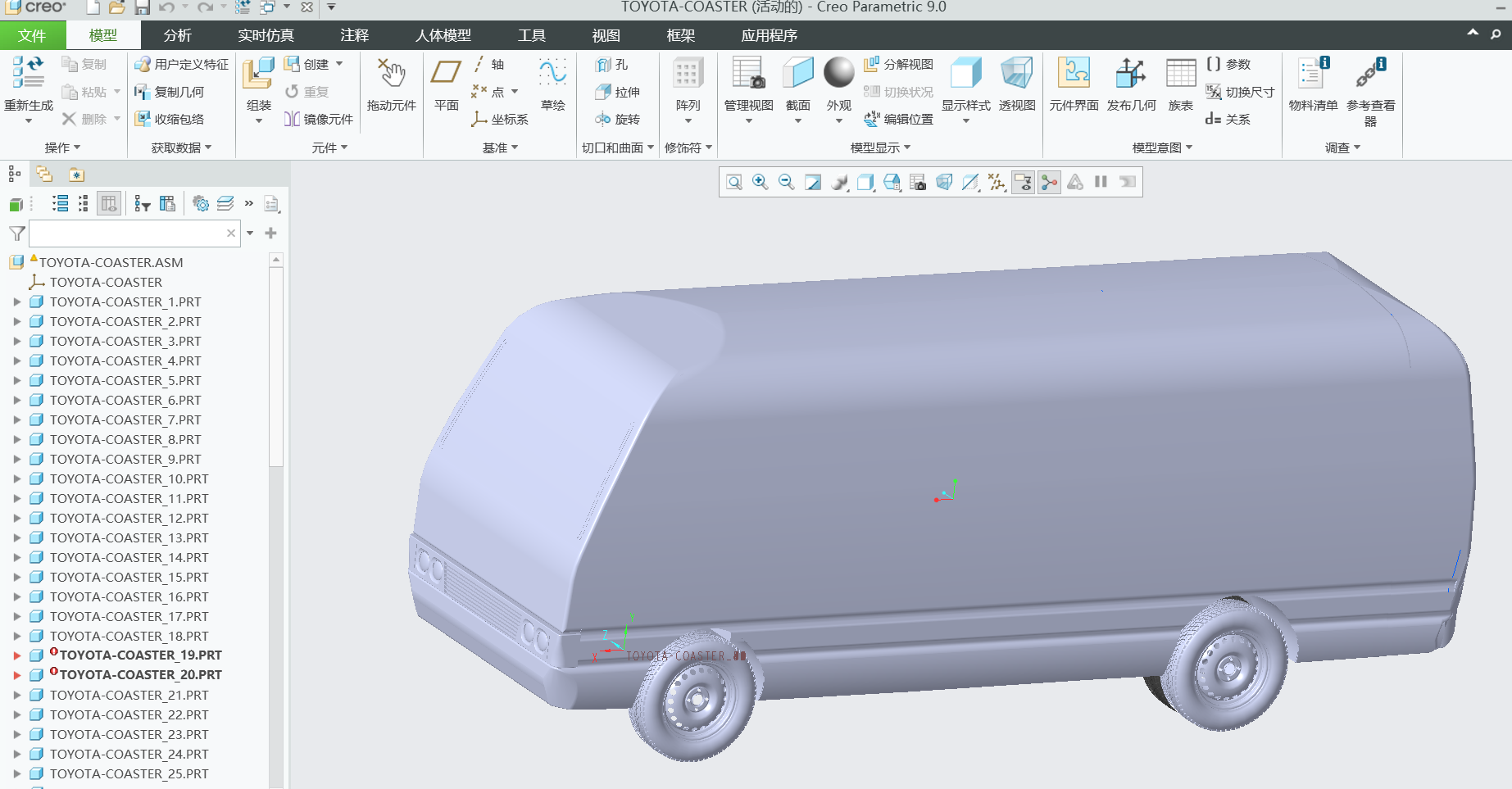Click 镜像元件 button
1512x789 pixels.
(x=319, y=119)
